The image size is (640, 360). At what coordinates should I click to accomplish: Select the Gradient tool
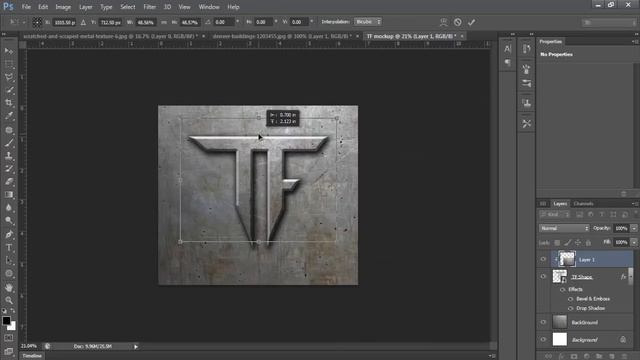[9, 195]
